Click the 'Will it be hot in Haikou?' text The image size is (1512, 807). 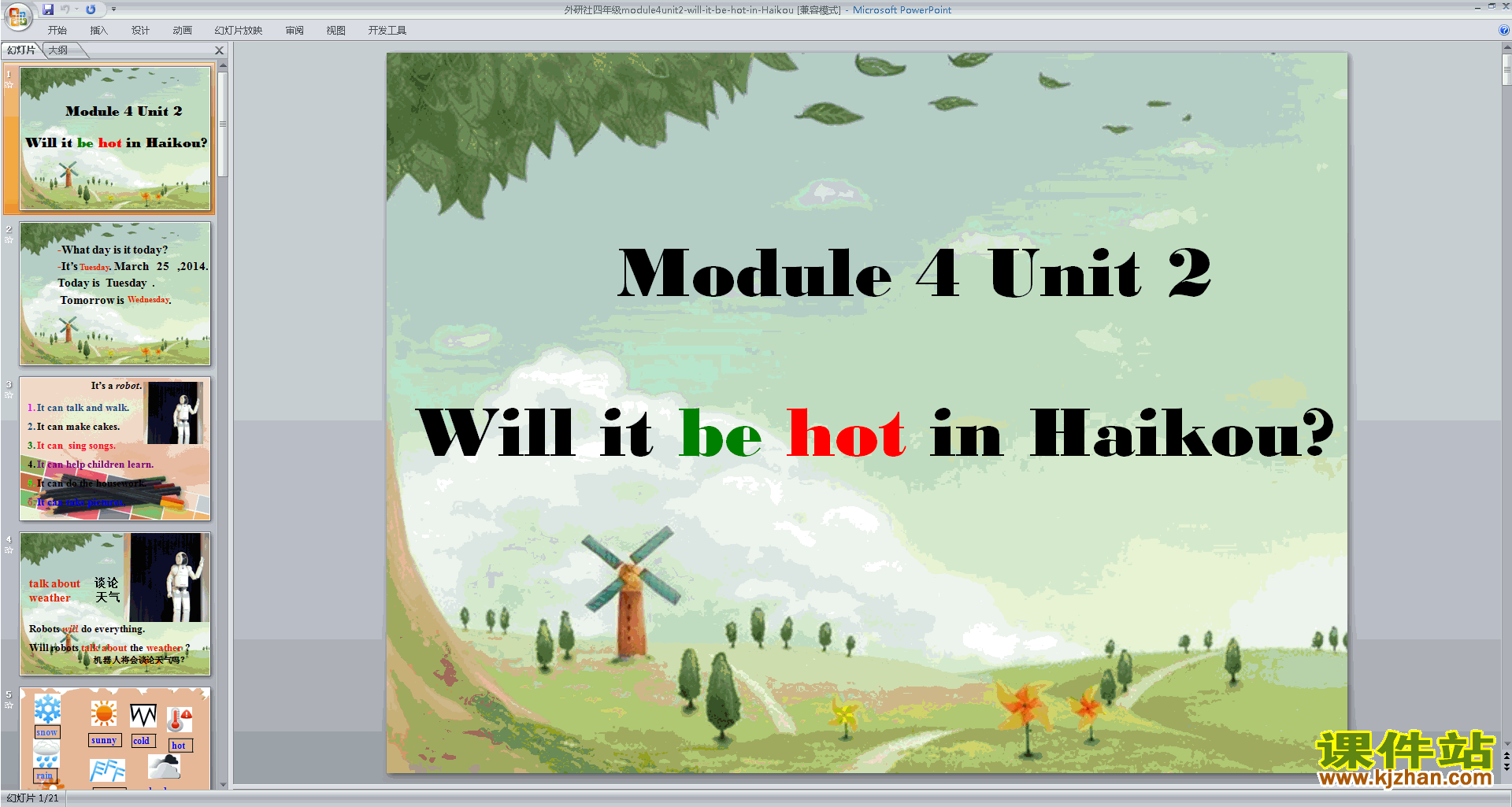pyautogui.click(x=874, y=433)
